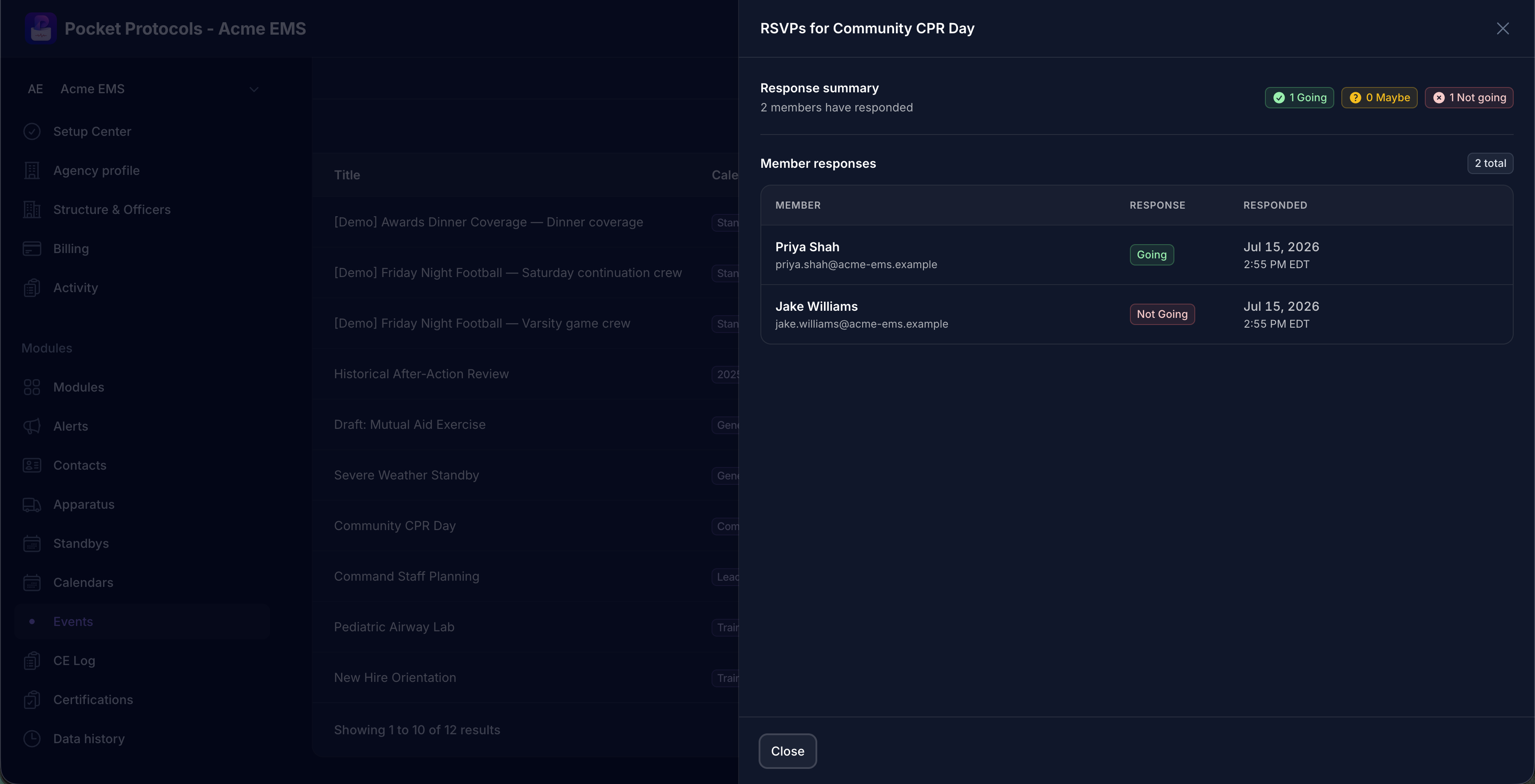Click the 1 Going summary badge
The image size is (1535, 784).
1299,98
